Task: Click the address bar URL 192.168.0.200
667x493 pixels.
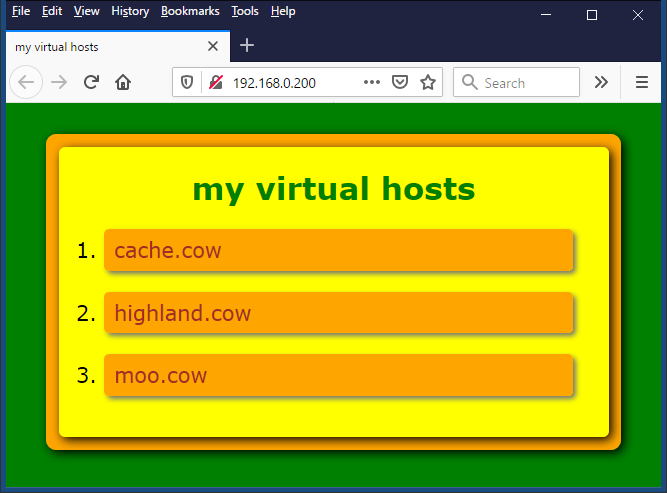Action: [x=274, y=83]
